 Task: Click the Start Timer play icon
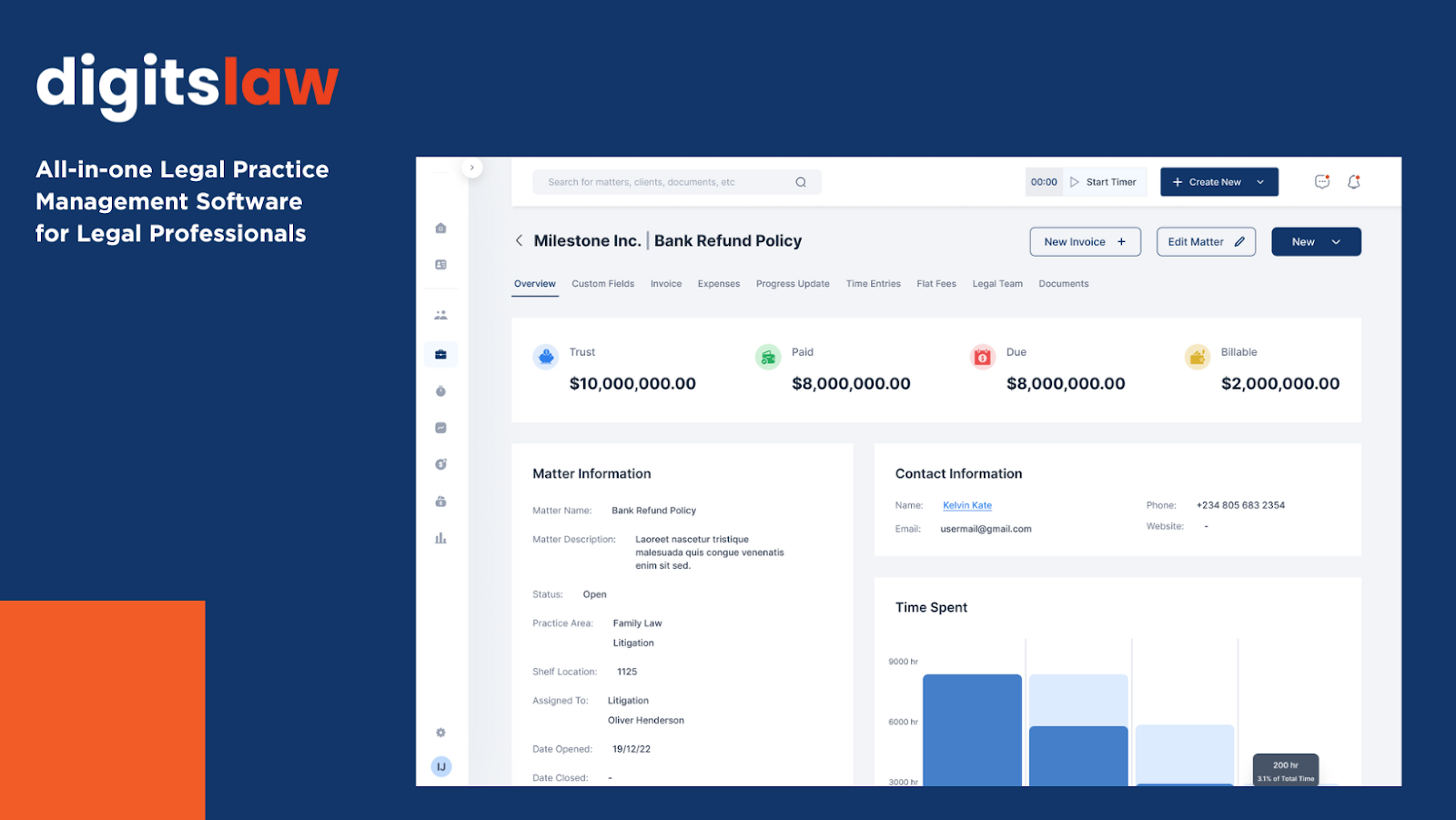point(1075,182)
